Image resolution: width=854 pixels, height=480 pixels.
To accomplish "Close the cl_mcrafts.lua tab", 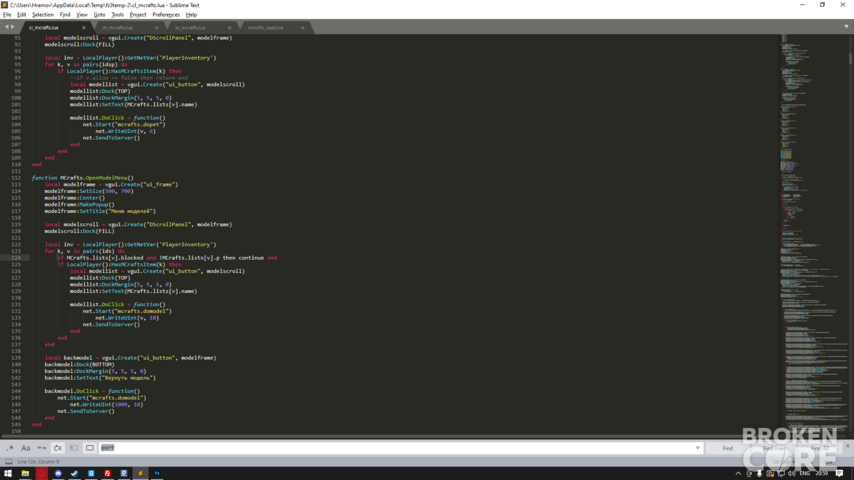I will point(83,28).
